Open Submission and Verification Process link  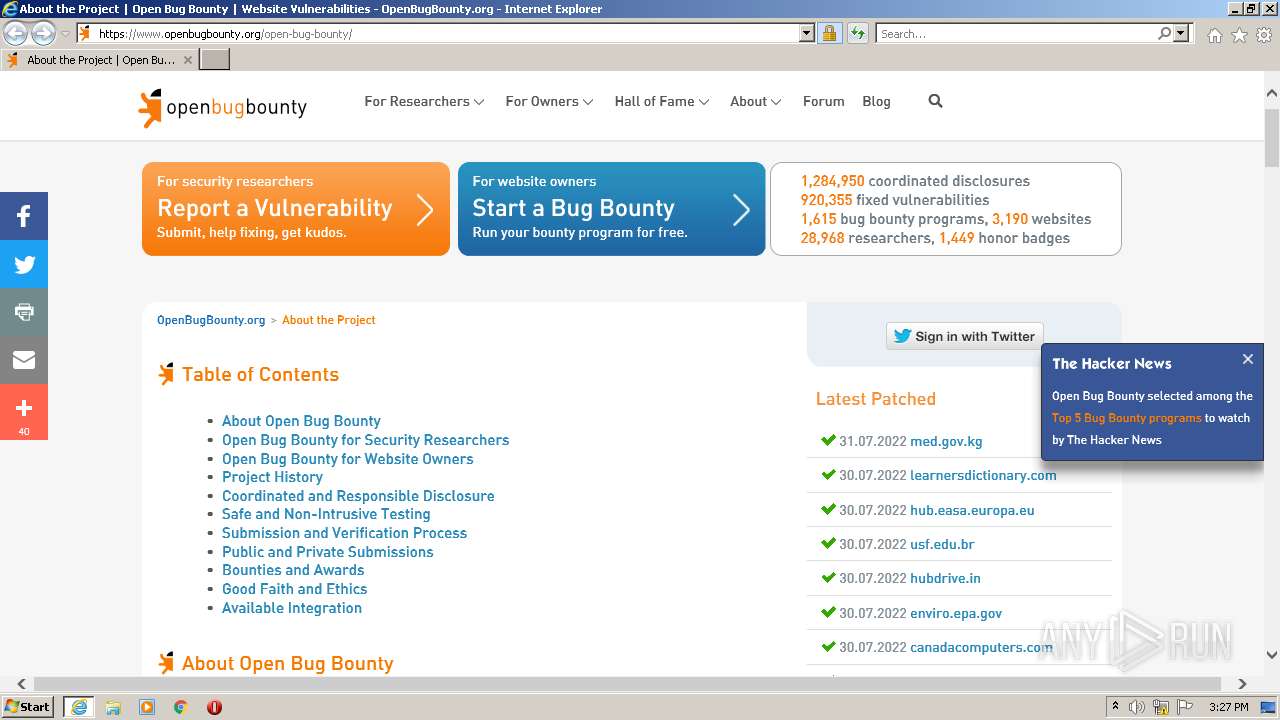tap(344, 533)
